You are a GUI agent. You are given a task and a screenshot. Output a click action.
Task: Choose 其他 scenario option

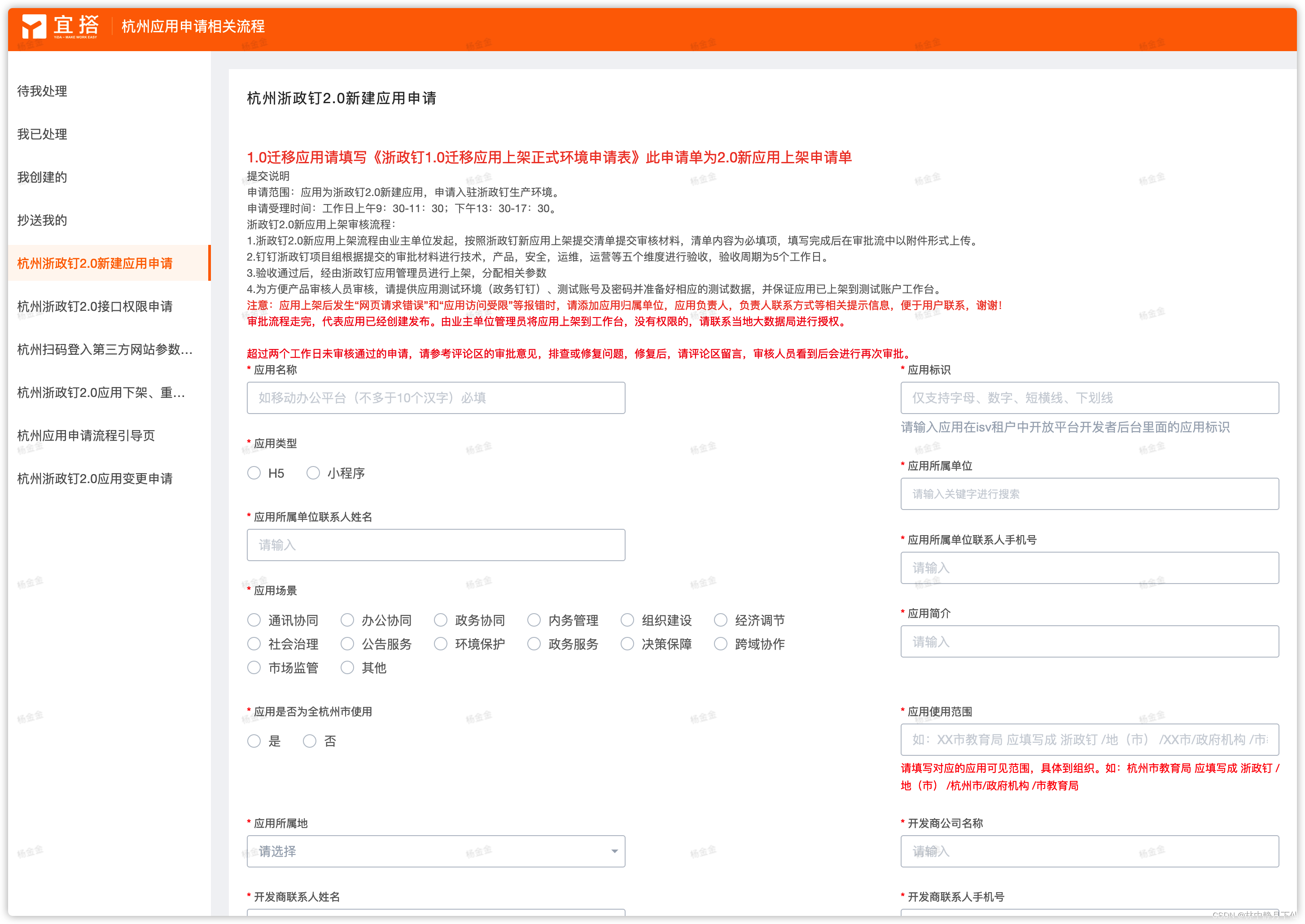347,667
